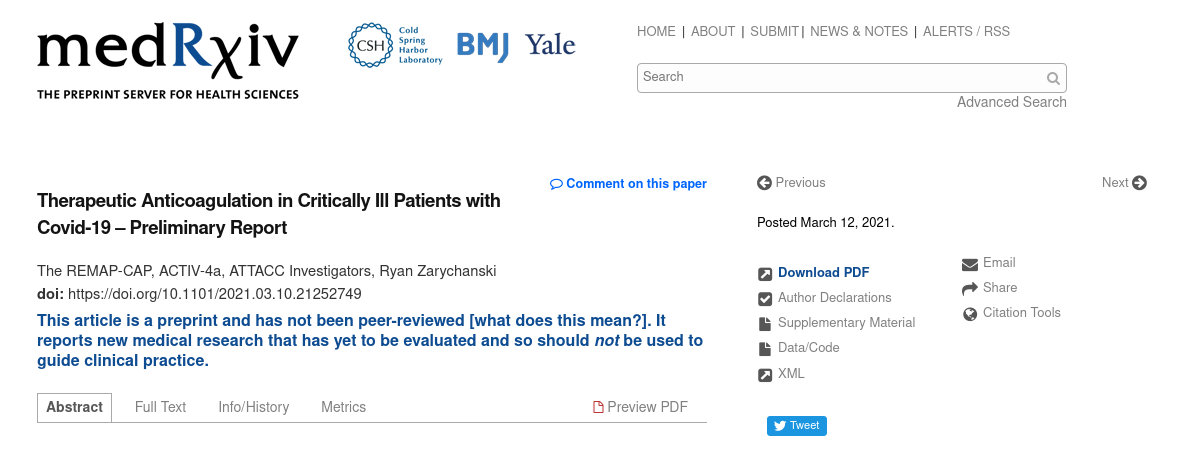This screenshot has width=1177, height=452.
Task: Click into the Search field
Action: 840,77
